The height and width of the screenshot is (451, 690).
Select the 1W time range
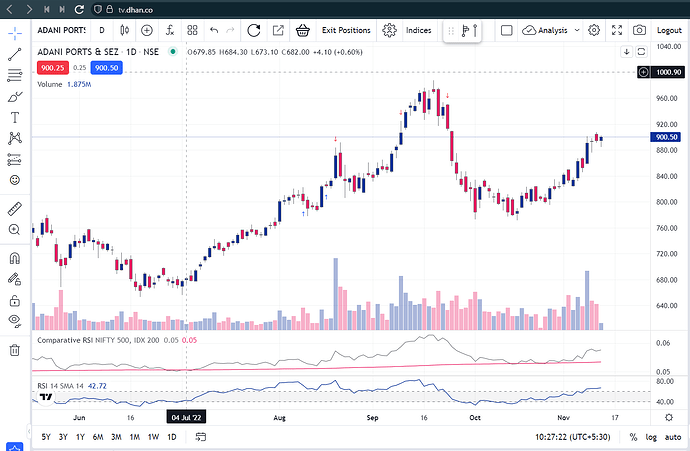(x=153, y=437)
